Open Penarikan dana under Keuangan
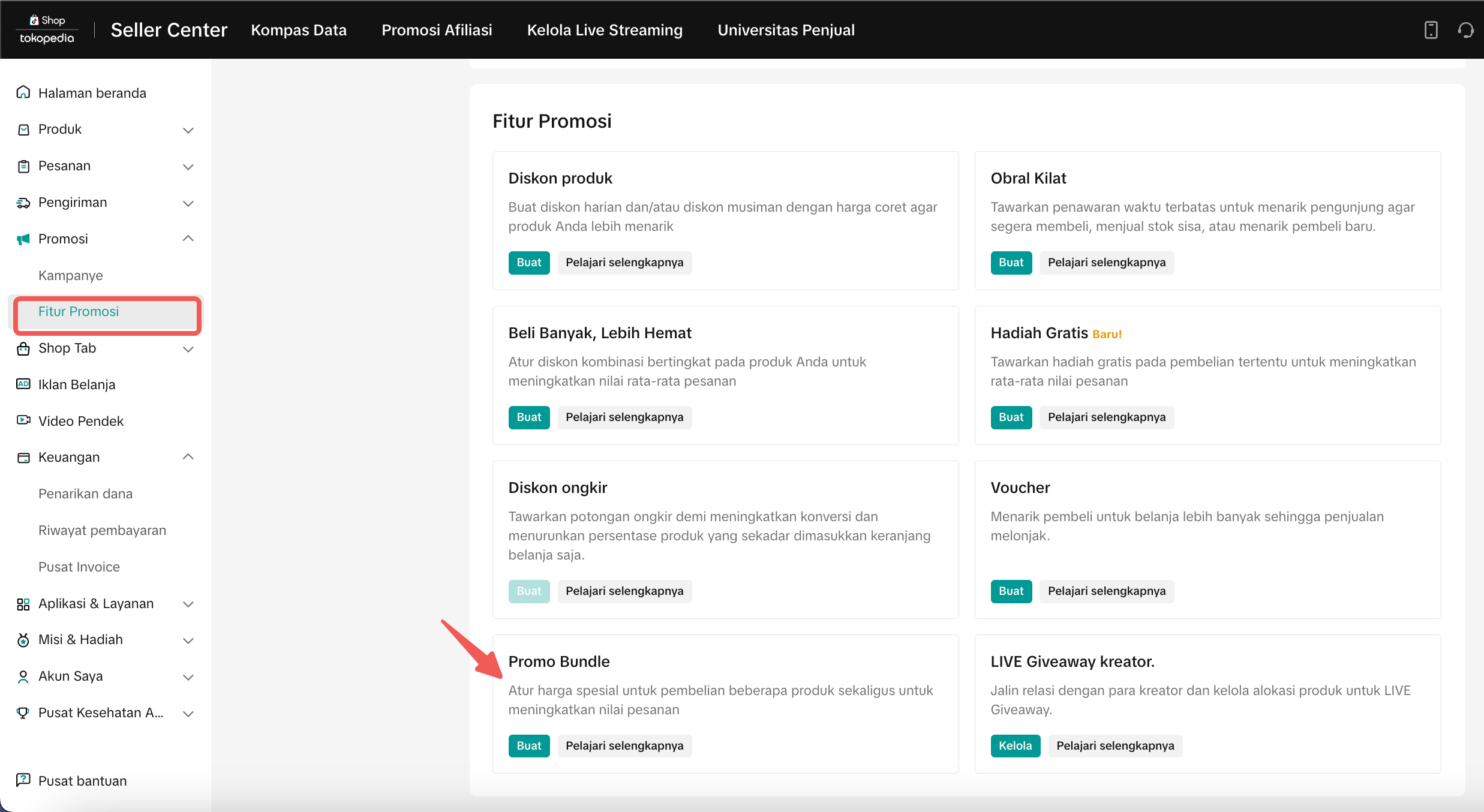1484x812 pixels. [x=86, y=494]
